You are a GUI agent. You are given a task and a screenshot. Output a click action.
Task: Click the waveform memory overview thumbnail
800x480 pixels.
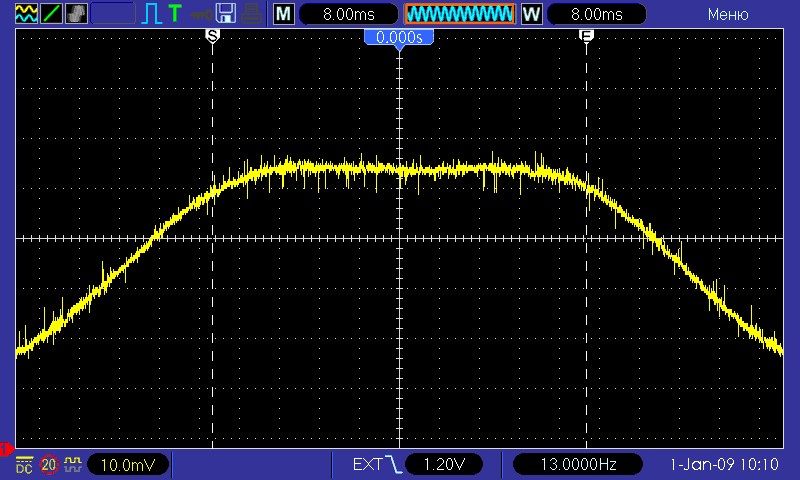459,14
